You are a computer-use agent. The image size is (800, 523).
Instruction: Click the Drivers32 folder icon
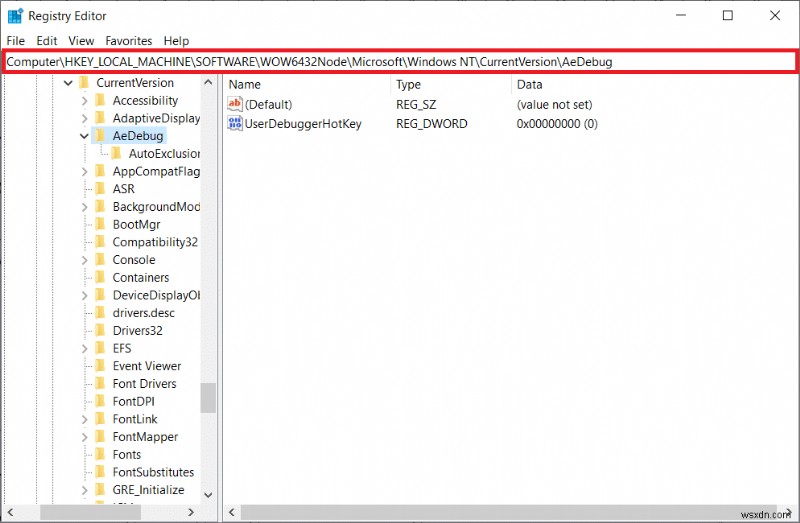(x=101, y=330)
